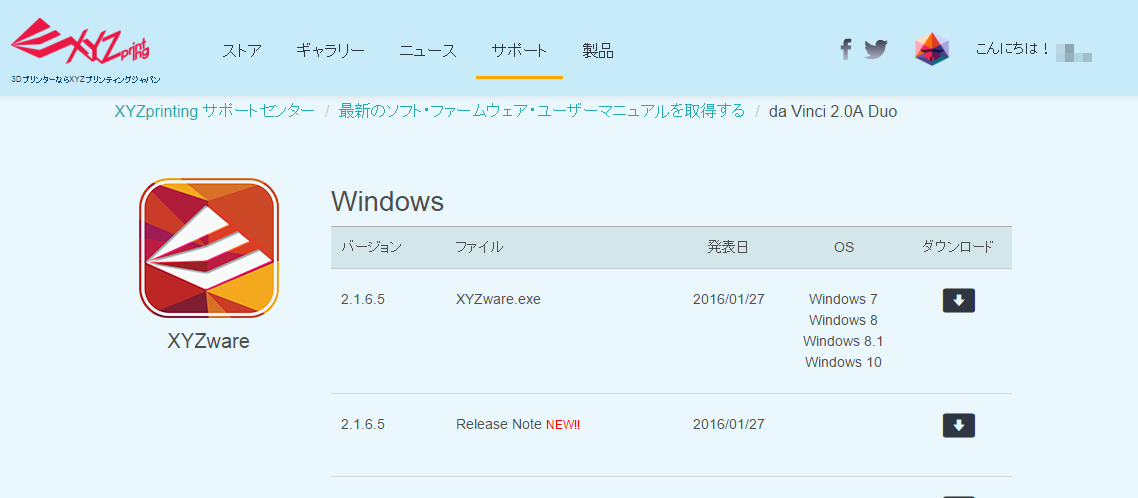Open 最新のソフト・ファームウェア breadcrumb link
The image size is (1138, 498).
point(541,111)
